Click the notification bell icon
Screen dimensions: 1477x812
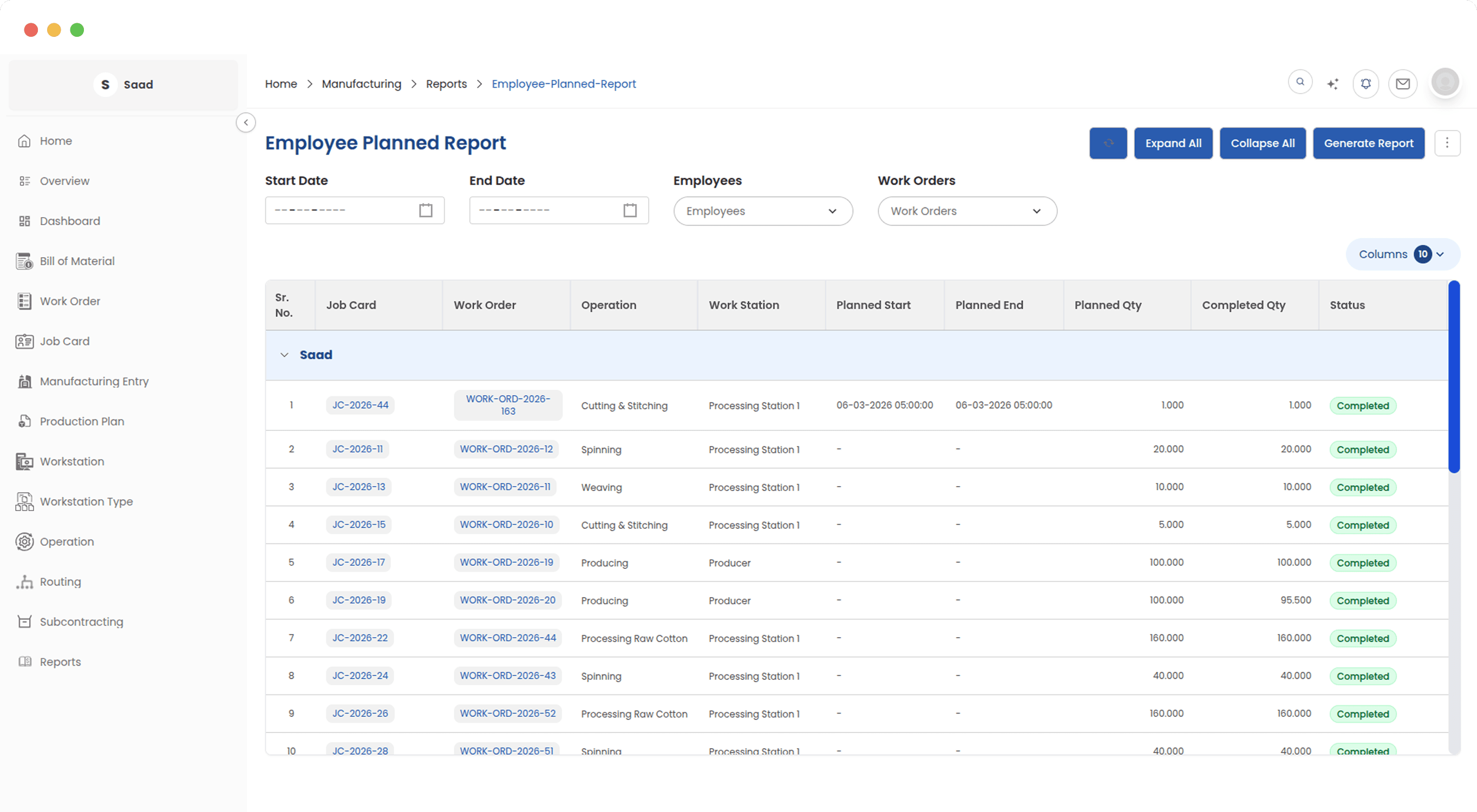point(1366,83)
